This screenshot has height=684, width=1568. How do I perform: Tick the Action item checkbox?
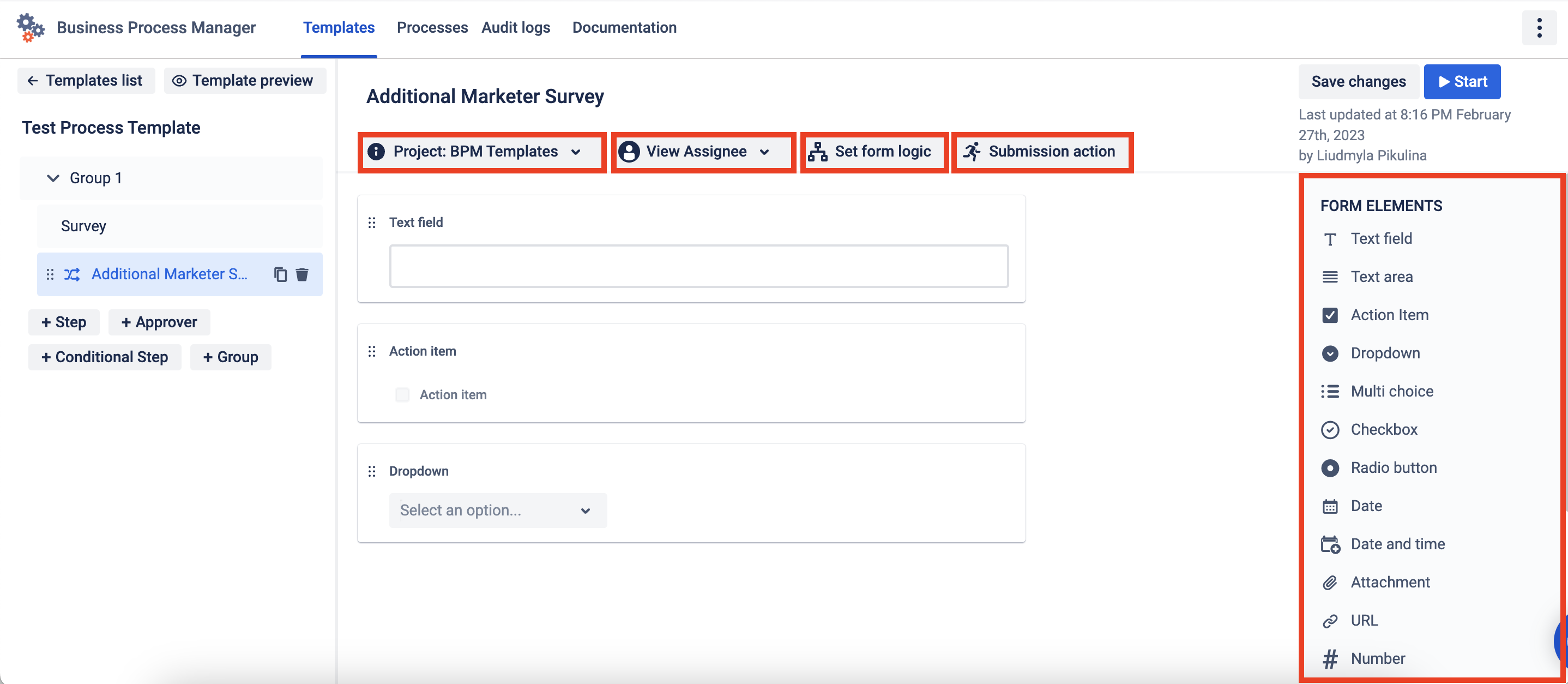click(x=402, y=395)
